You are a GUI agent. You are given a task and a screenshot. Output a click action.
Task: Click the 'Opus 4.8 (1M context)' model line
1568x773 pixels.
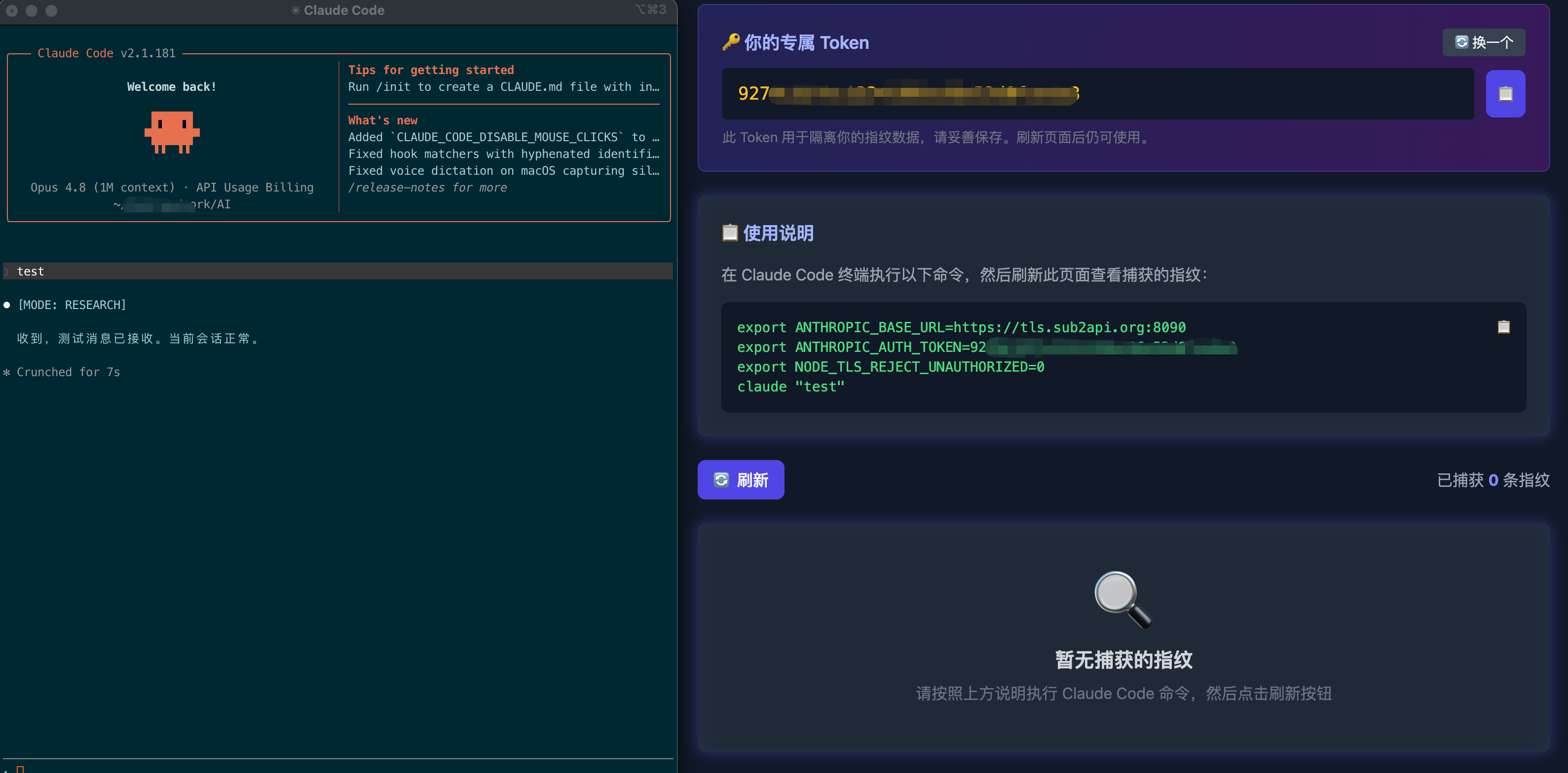coord(172,188)
